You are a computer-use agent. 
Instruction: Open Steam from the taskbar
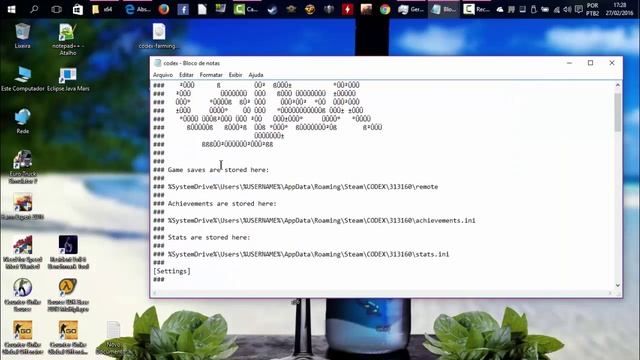click(x=272, y=9)
